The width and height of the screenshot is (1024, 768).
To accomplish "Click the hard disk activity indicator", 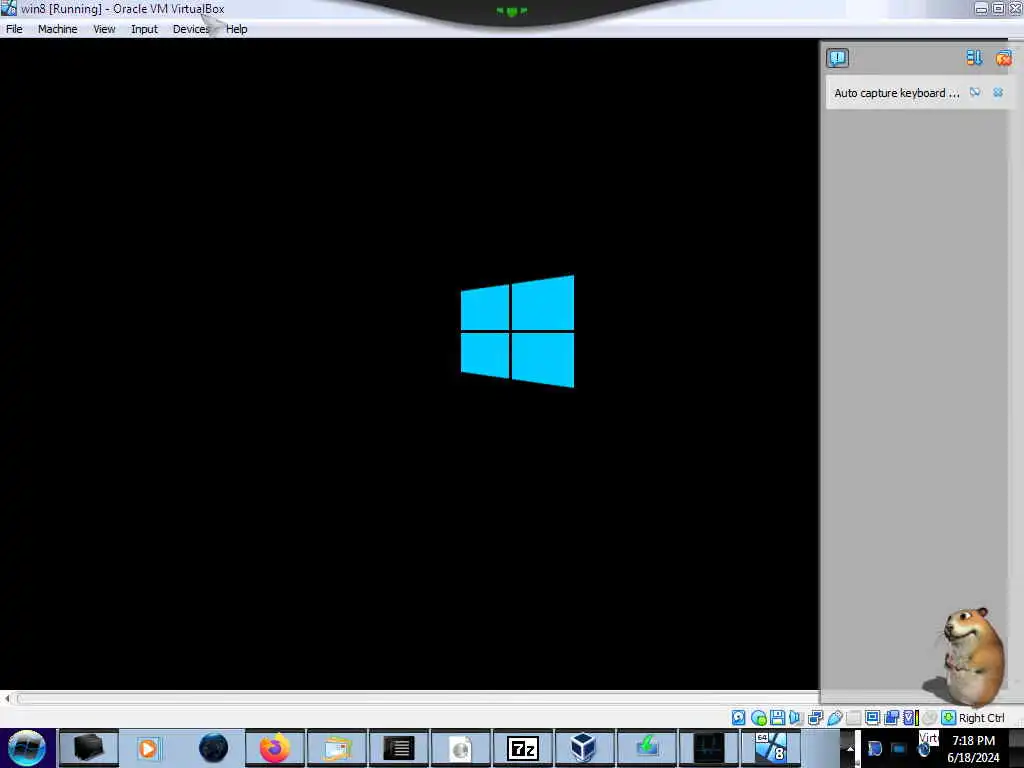I will click(738, 718).
